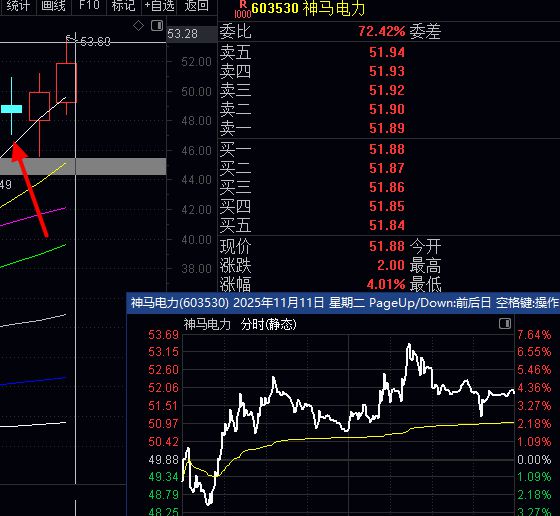This screenshot has height=516, width=560.
Task: Open the 画线 drawing tool
Action: (53, 6)
